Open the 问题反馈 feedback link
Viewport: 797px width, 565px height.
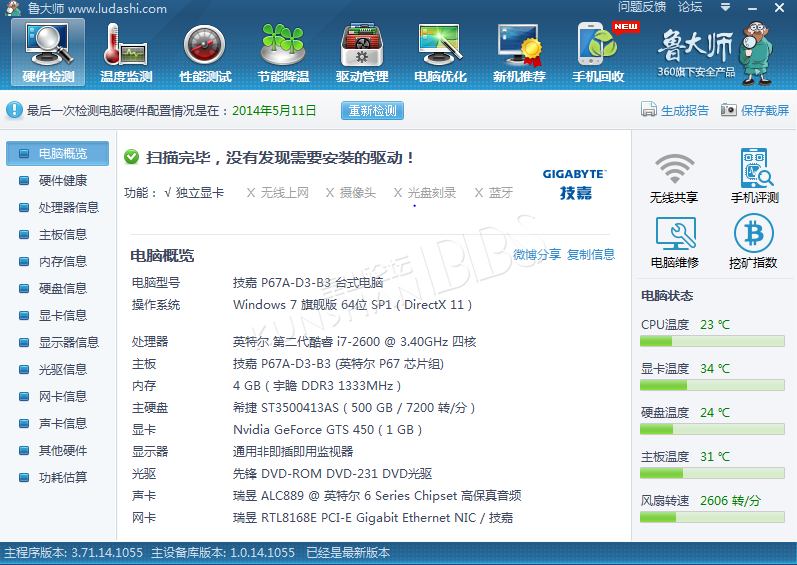click(643, 7)
